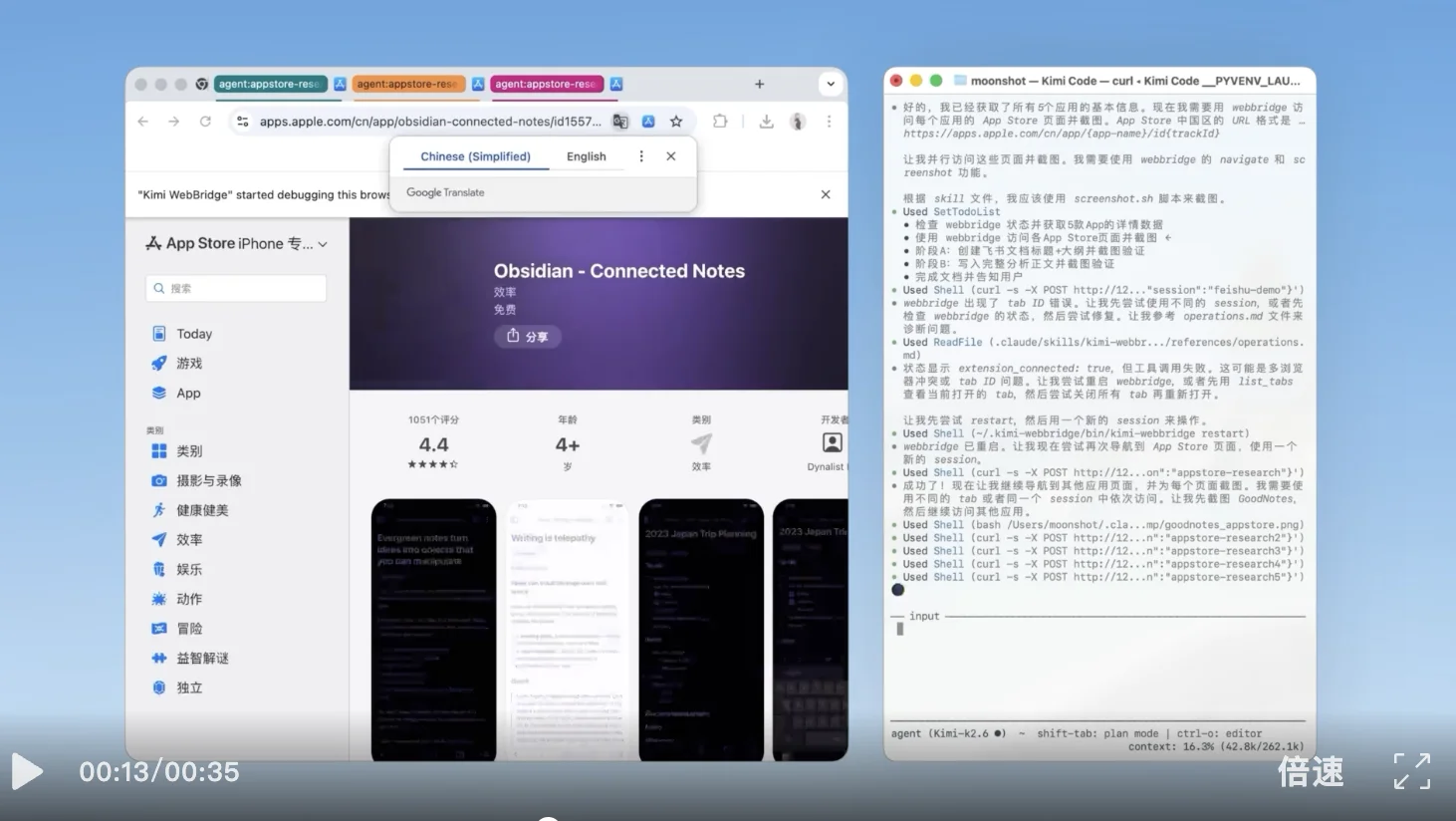The width and height of the screenshot is (1456, 821).
Task: Open the browser extensions puzzle icon
Action: click(720, 122)
